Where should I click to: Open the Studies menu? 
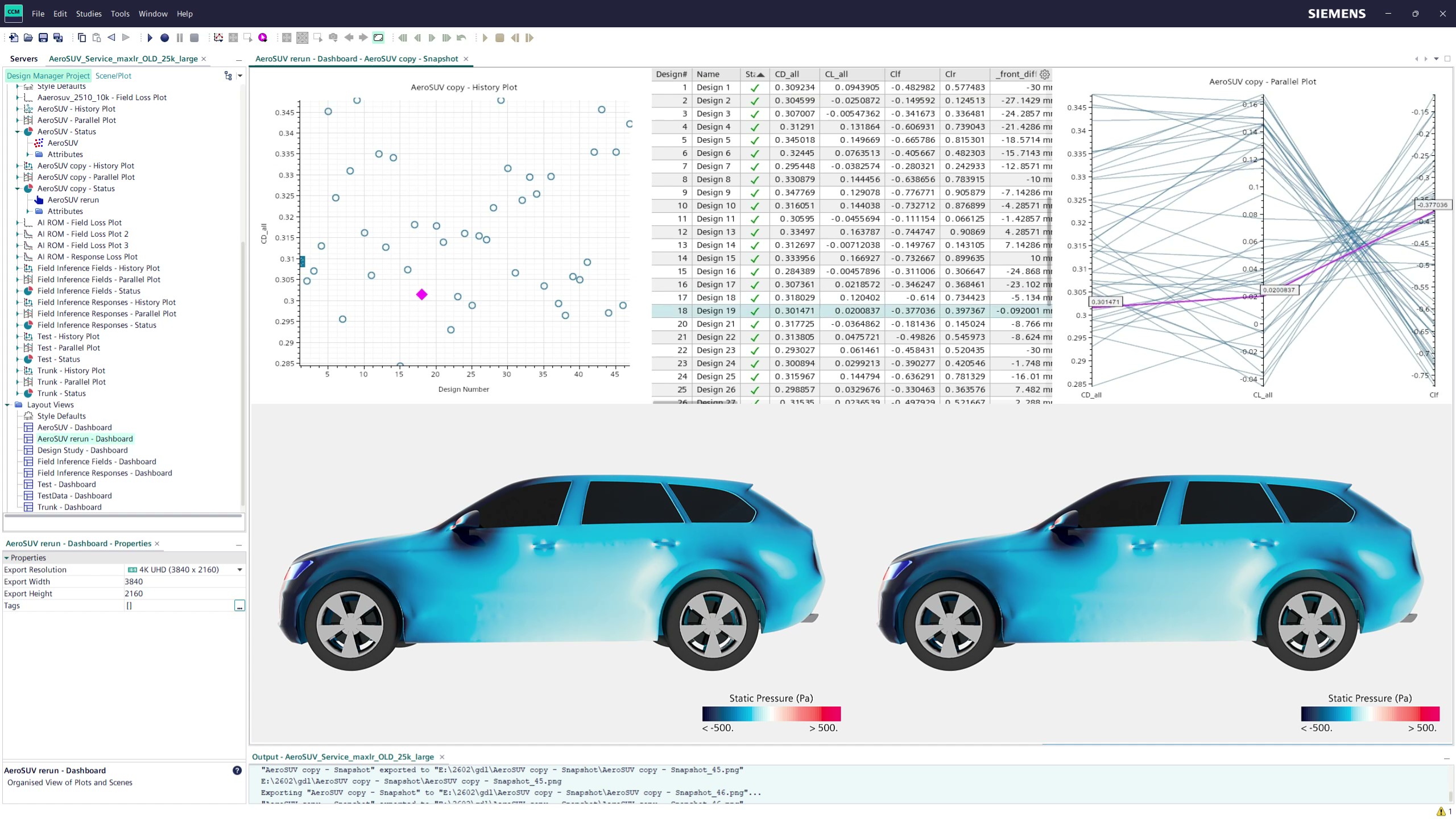(x=89, y=14)
